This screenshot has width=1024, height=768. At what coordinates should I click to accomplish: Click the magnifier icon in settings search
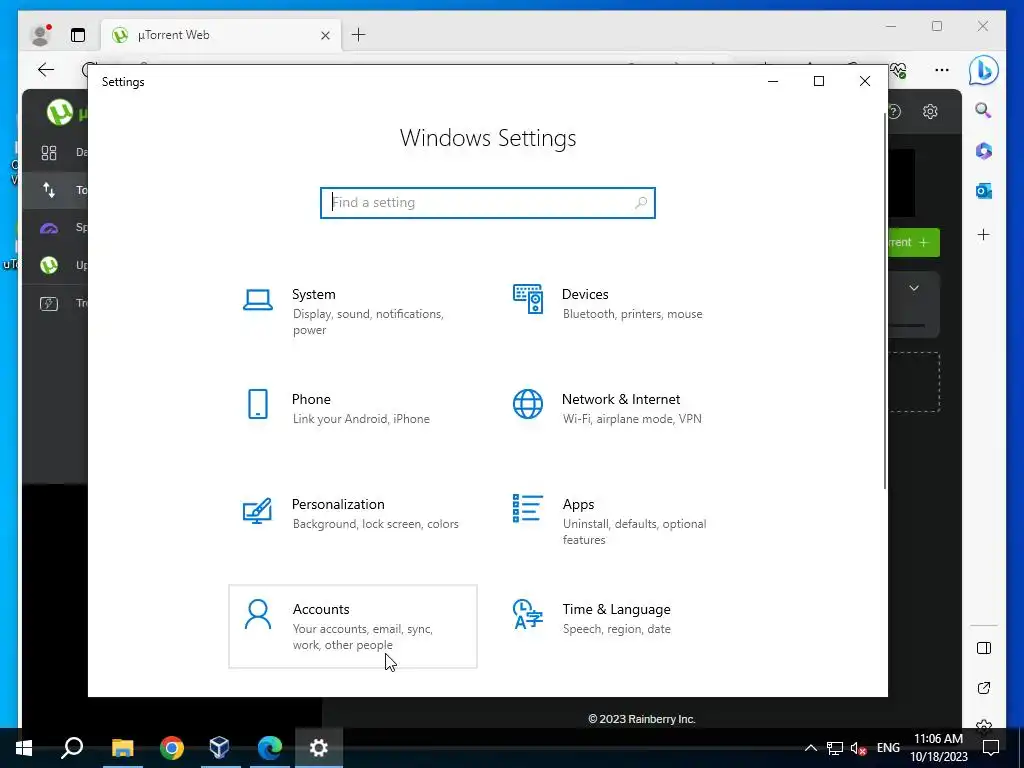641,202
